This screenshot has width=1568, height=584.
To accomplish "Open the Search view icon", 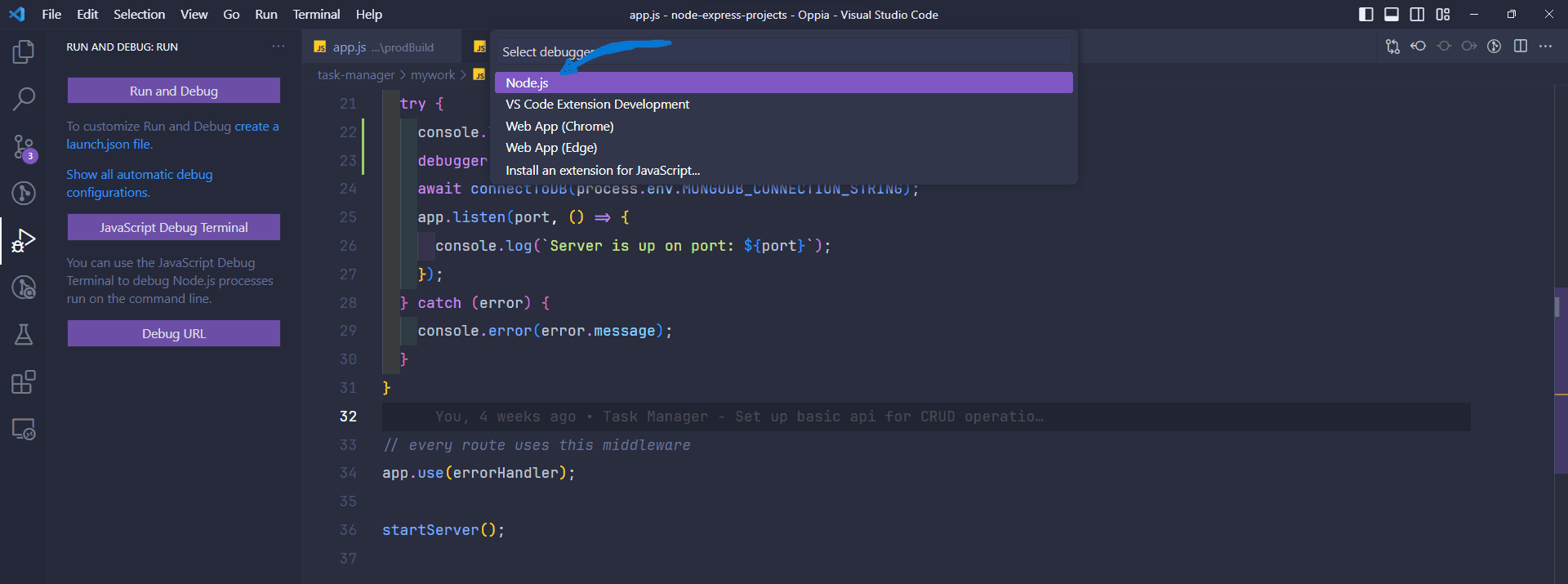I will [24, 99].
